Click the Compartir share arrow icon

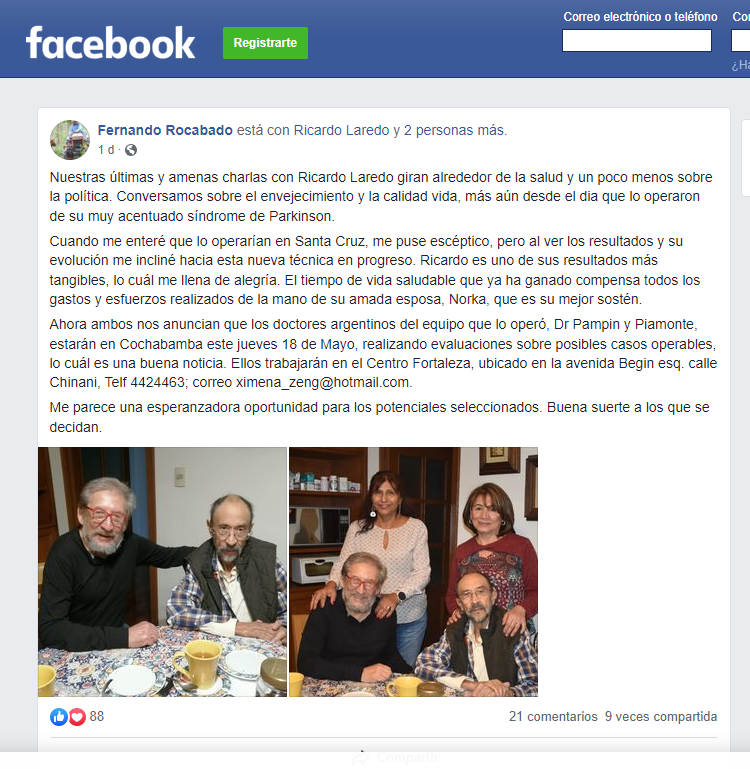[x=361, y=758]
